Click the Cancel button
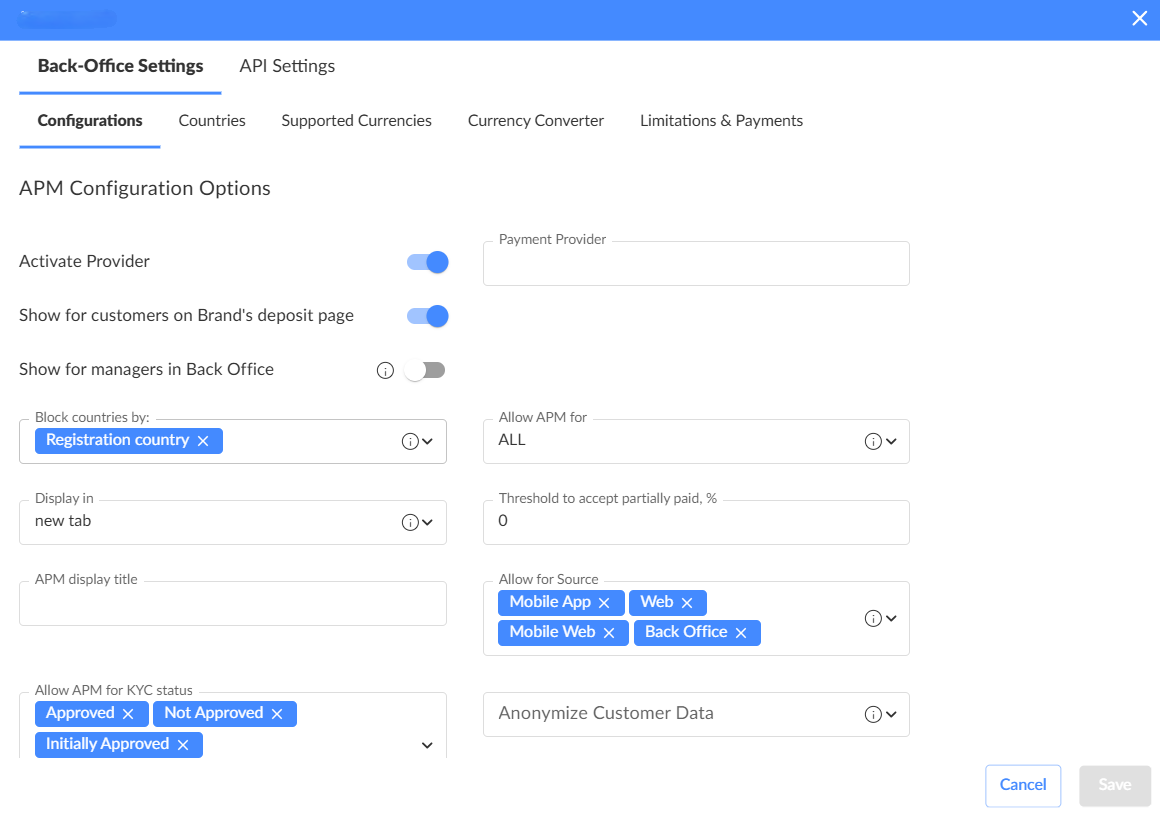This screenshot has height=817, width=1160. [1022, 785]
